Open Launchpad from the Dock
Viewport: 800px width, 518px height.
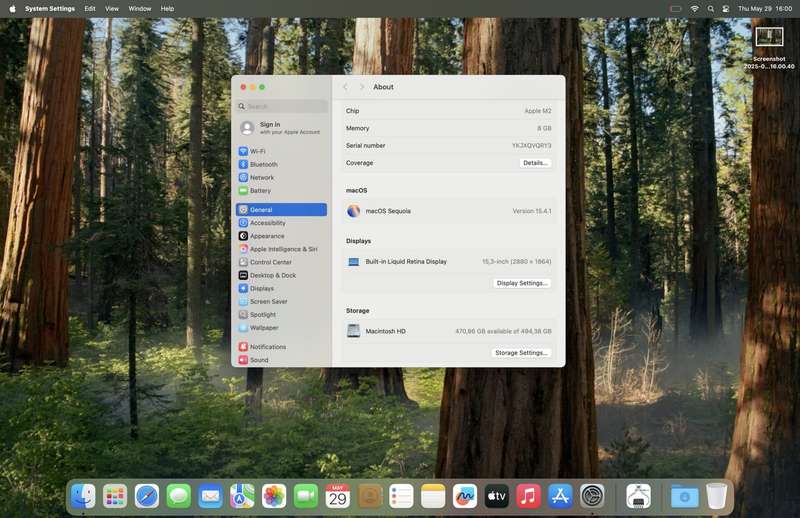coord(115,496)
